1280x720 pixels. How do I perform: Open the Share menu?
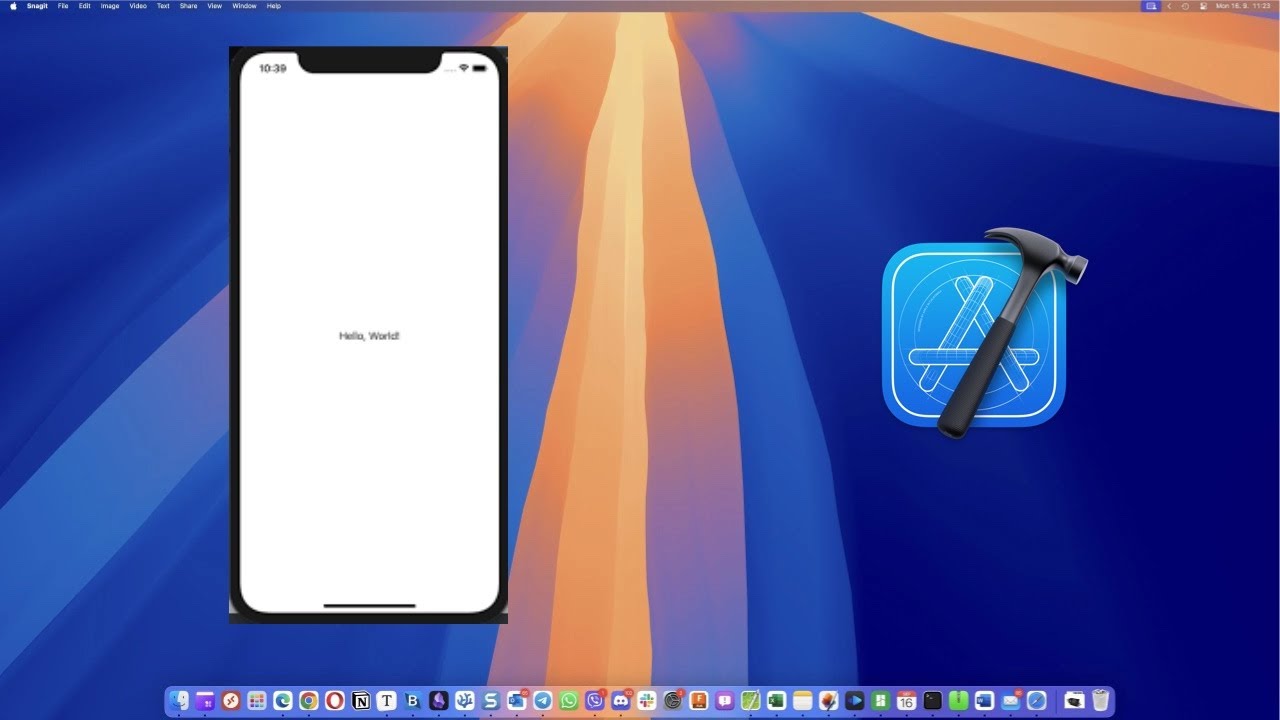188,6
